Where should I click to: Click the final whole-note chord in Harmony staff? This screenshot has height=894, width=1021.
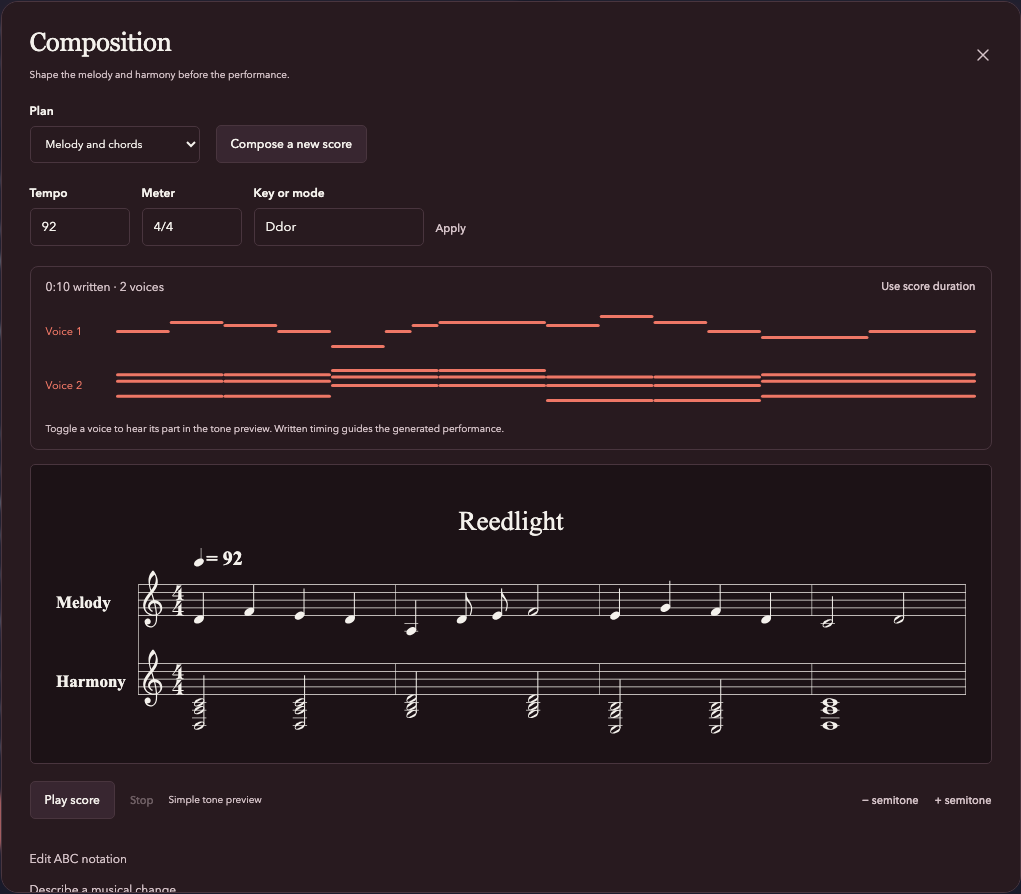(x=830, y=714)
